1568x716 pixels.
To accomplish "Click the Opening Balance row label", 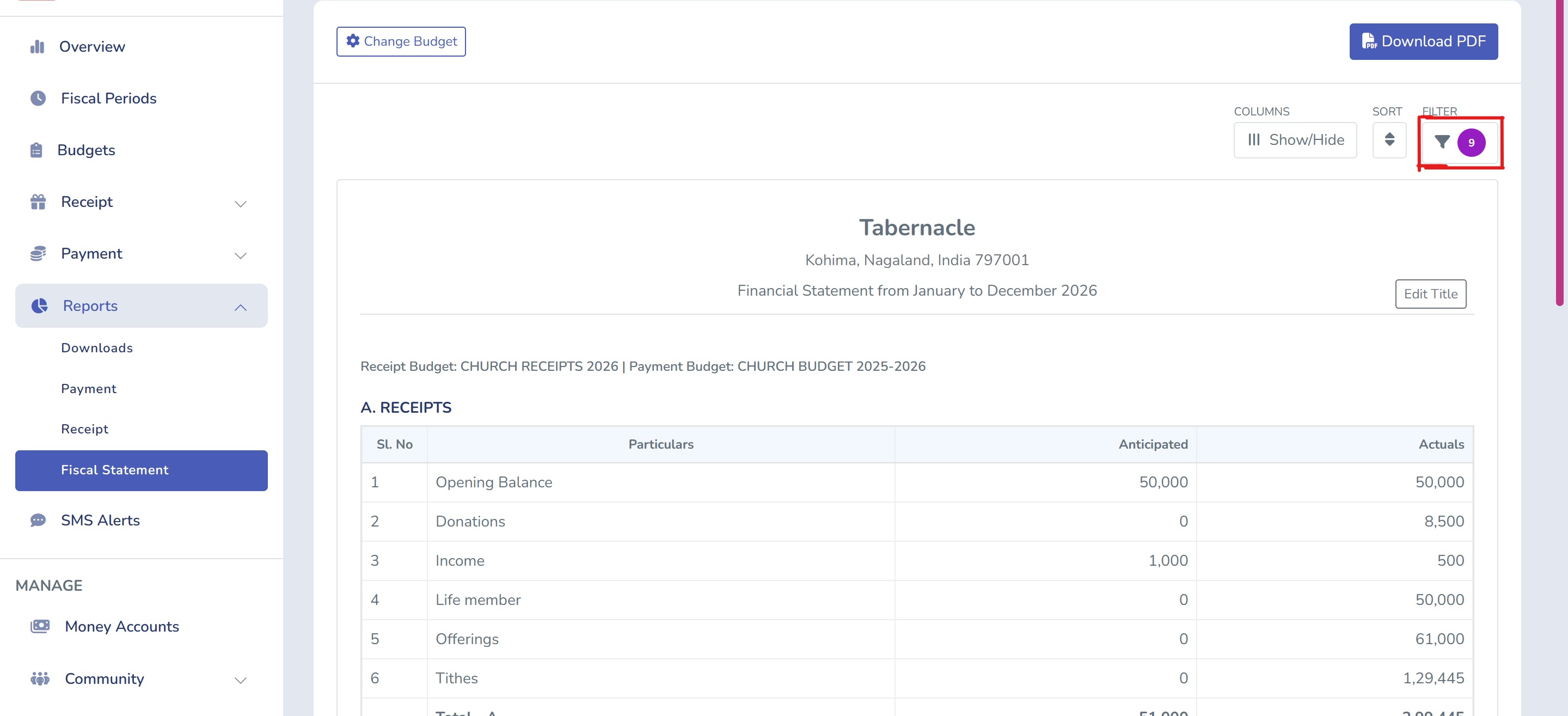I will 494,482.
